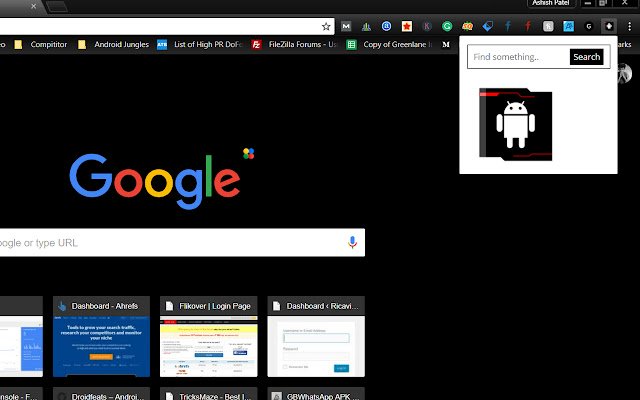Click the colored dots Google doodle icon

[249, 153]
